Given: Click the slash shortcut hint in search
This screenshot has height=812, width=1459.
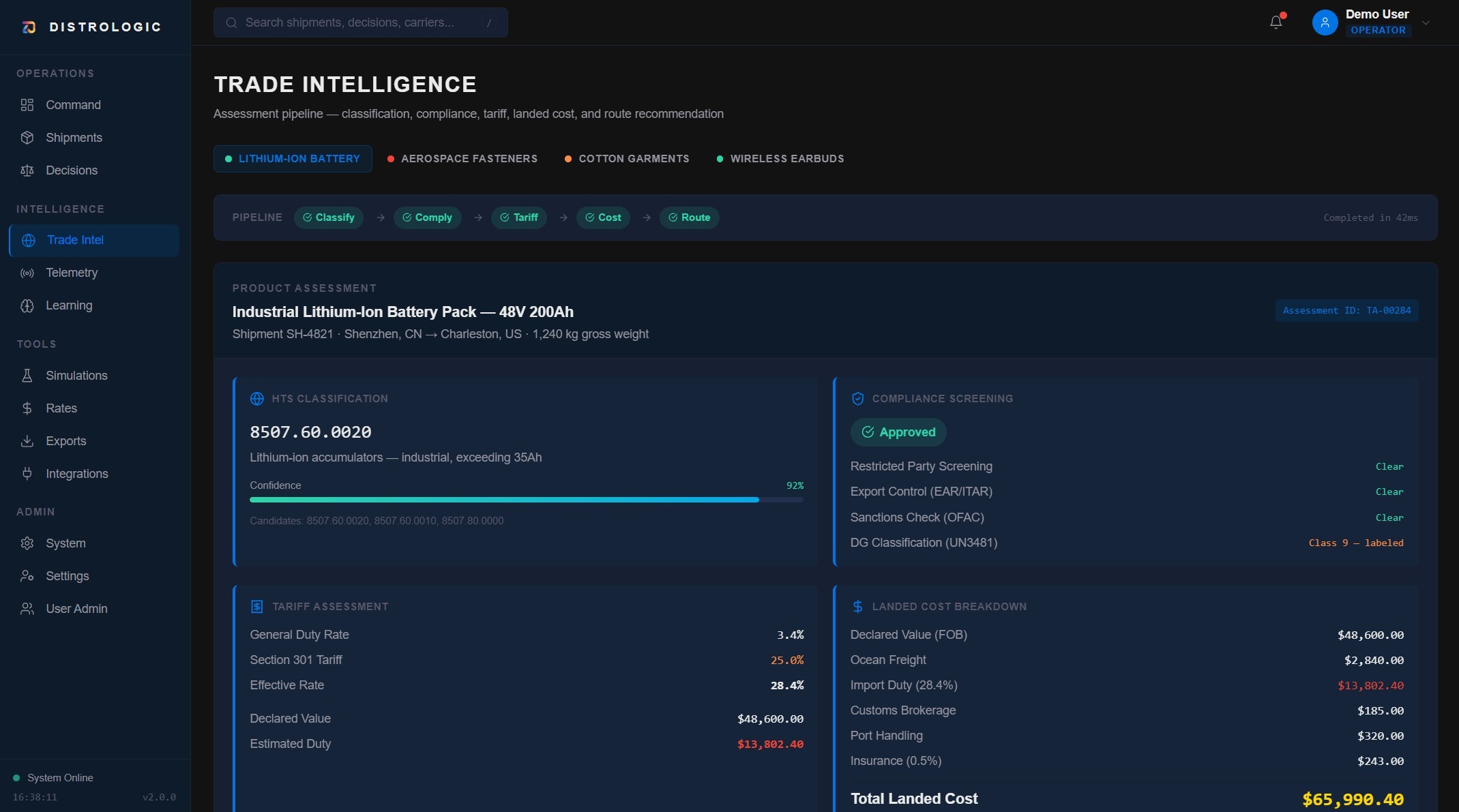Looking at the screenshot, I should pyautogui.click(x=489, y=22).
